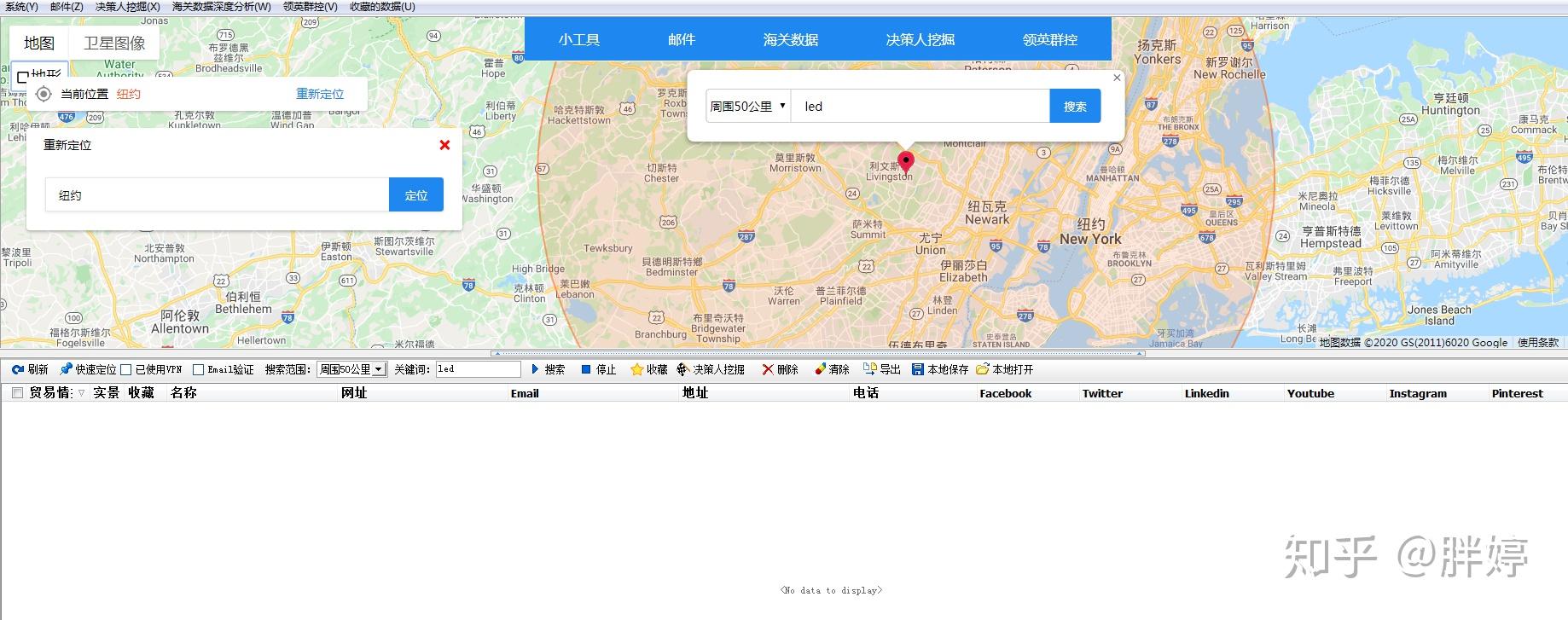
Task: Click the blue 定位 button
Action: [x=416, y=194]
